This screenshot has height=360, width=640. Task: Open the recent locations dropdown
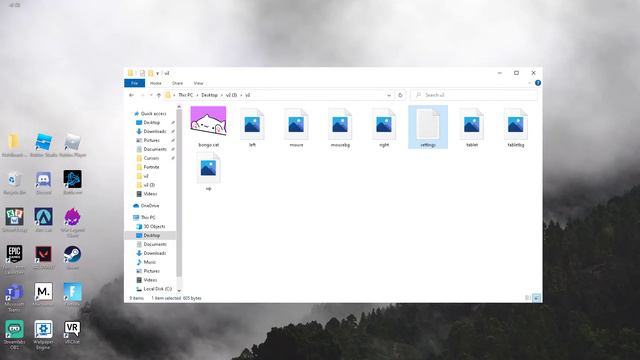[151, 95]
